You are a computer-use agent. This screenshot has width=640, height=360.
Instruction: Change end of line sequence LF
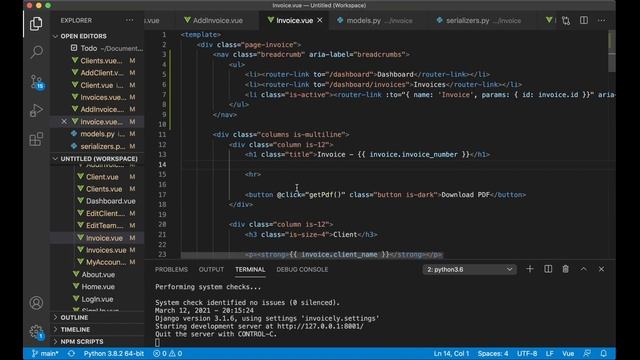coord(550,353)
